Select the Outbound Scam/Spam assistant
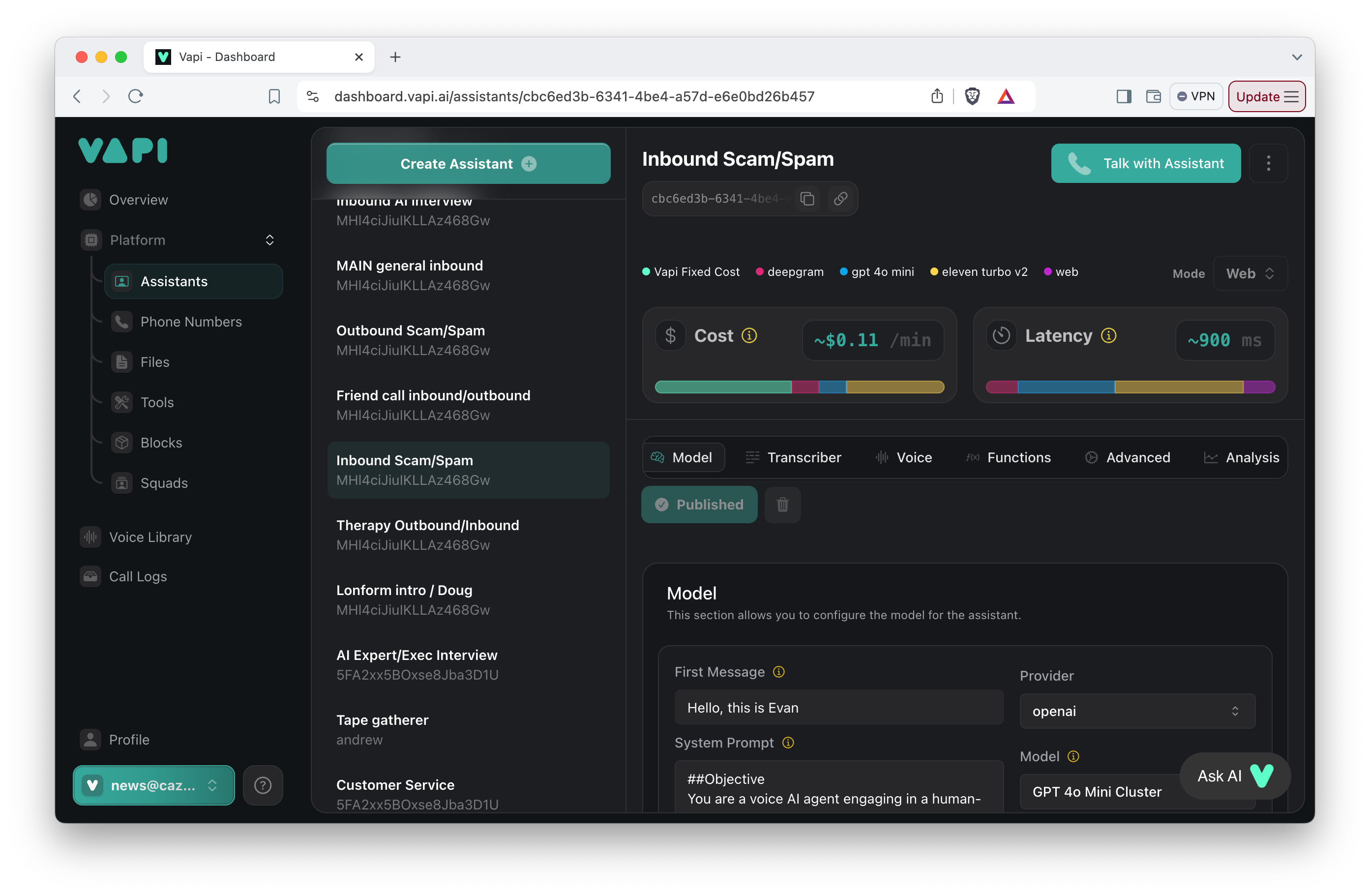The height and width of the screenshot is (896, 1370). [468, 340]
